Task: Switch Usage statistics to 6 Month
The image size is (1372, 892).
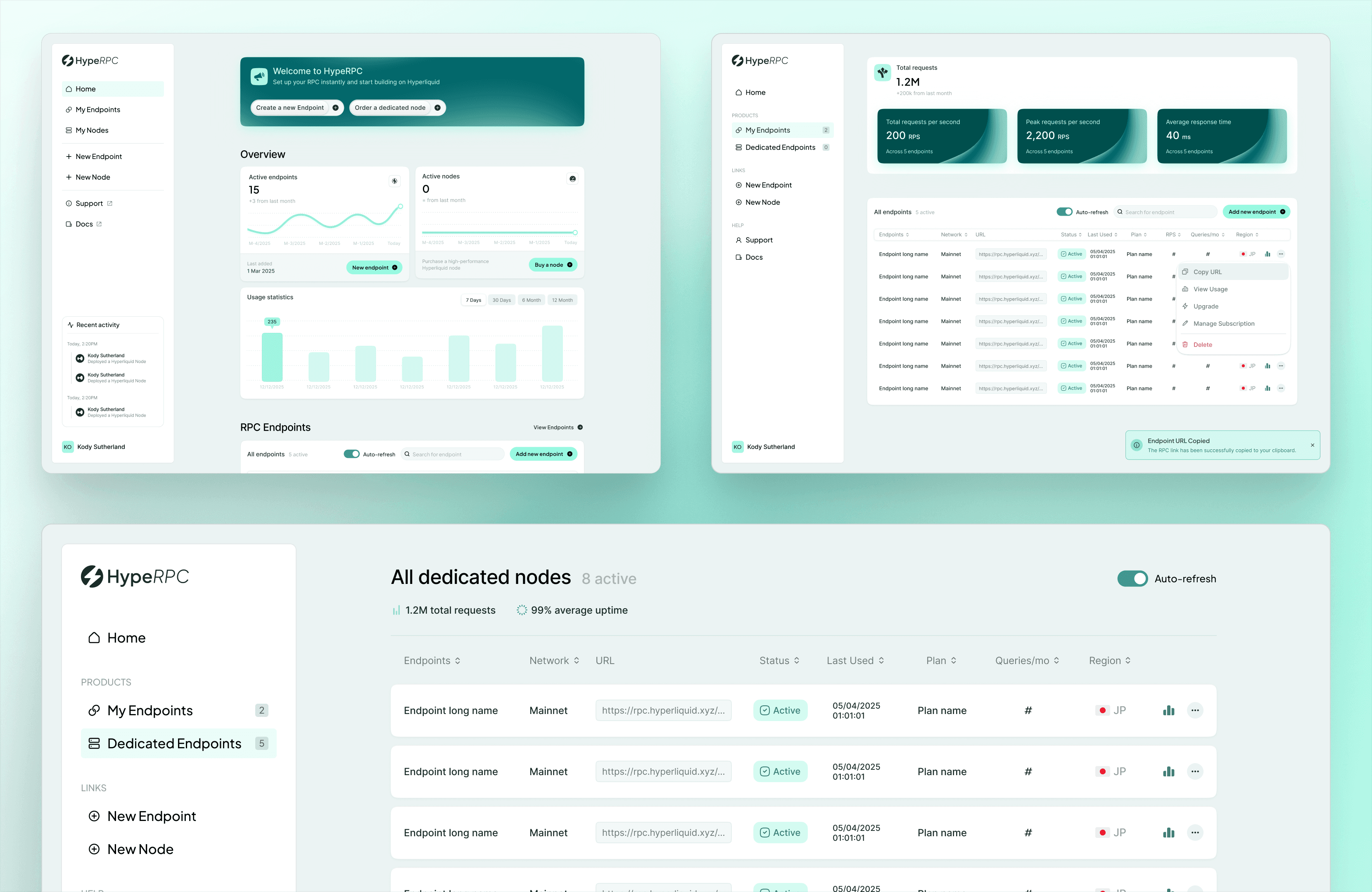Action: pyautogui.click(x=532, y=300)
